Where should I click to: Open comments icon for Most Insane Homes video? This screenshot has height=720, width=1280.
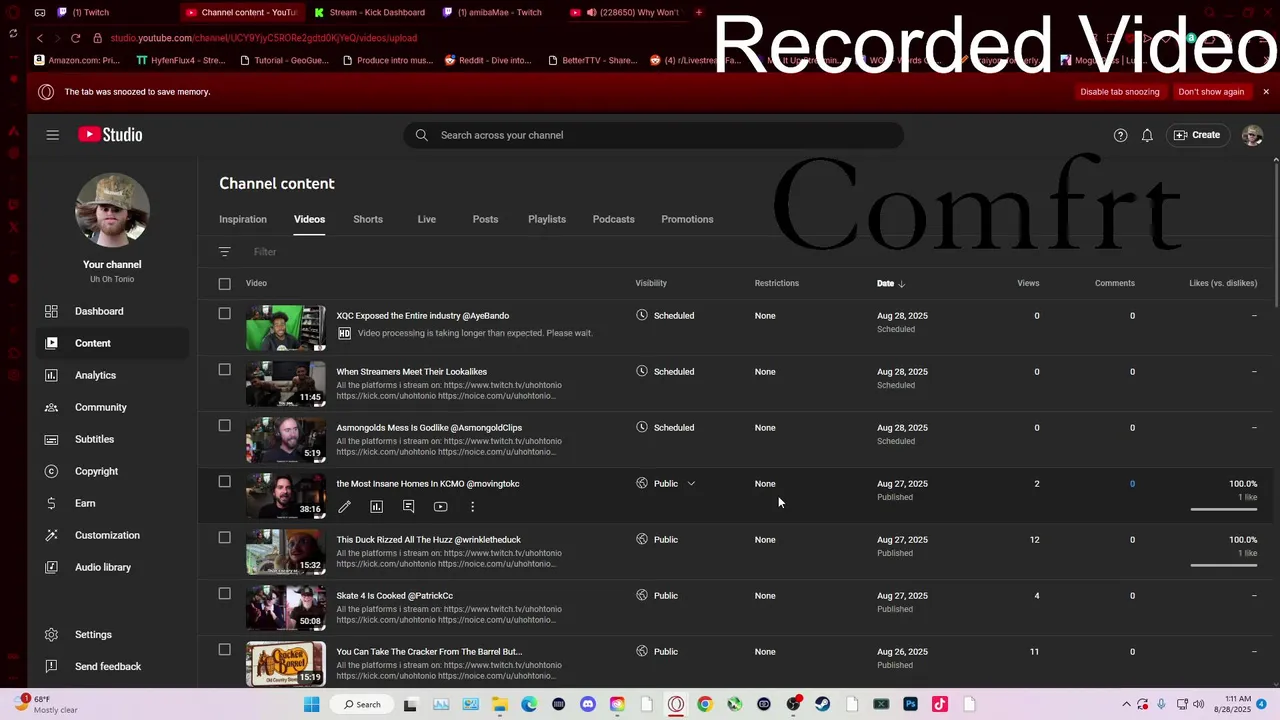coord(408,507)
